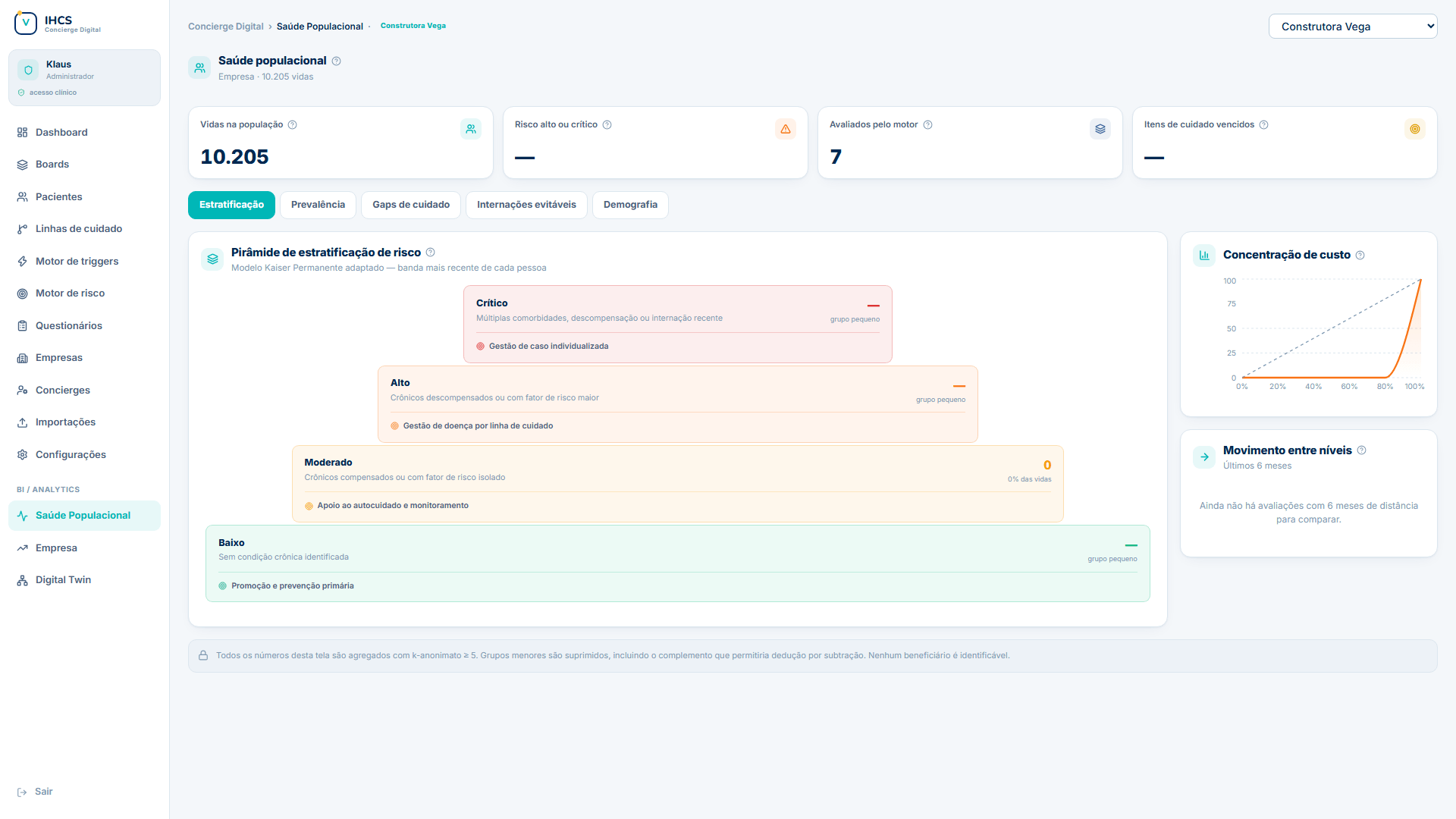Click the Concierge Digital breadcrumb link
The height and width of the screenshot is (819, 1456).
click(226, 27)
